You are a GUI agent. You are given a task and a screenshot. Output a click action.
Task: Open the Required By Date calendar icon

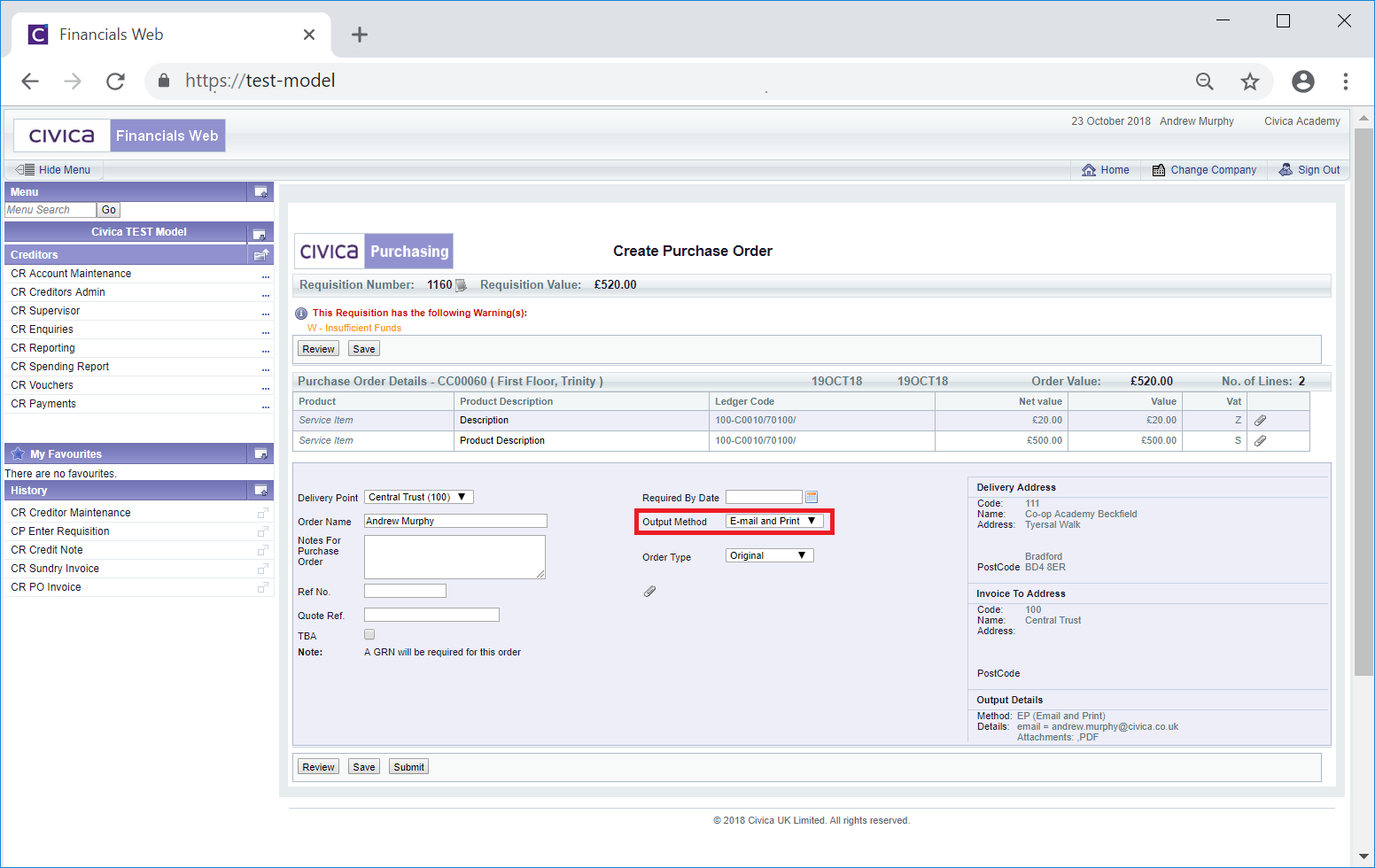(x=812, y=497)
